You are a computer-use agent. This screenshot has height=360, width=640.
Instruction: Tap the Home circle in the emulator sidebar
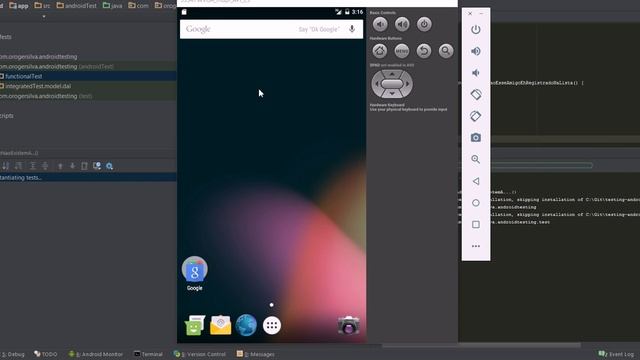pos(476,202)
